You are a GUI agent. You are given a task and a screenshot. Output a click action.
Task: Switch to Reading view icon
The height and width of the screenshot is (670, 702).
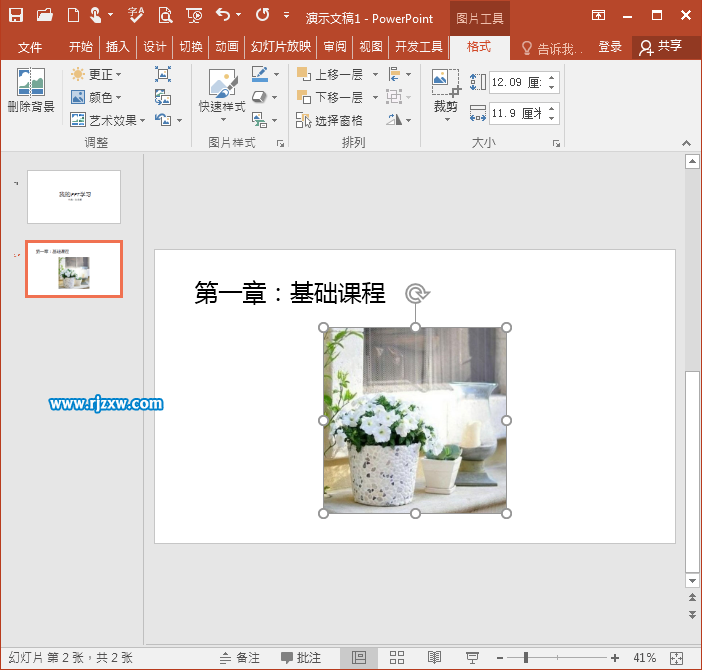pyautogui.click(x=434, y=657)
